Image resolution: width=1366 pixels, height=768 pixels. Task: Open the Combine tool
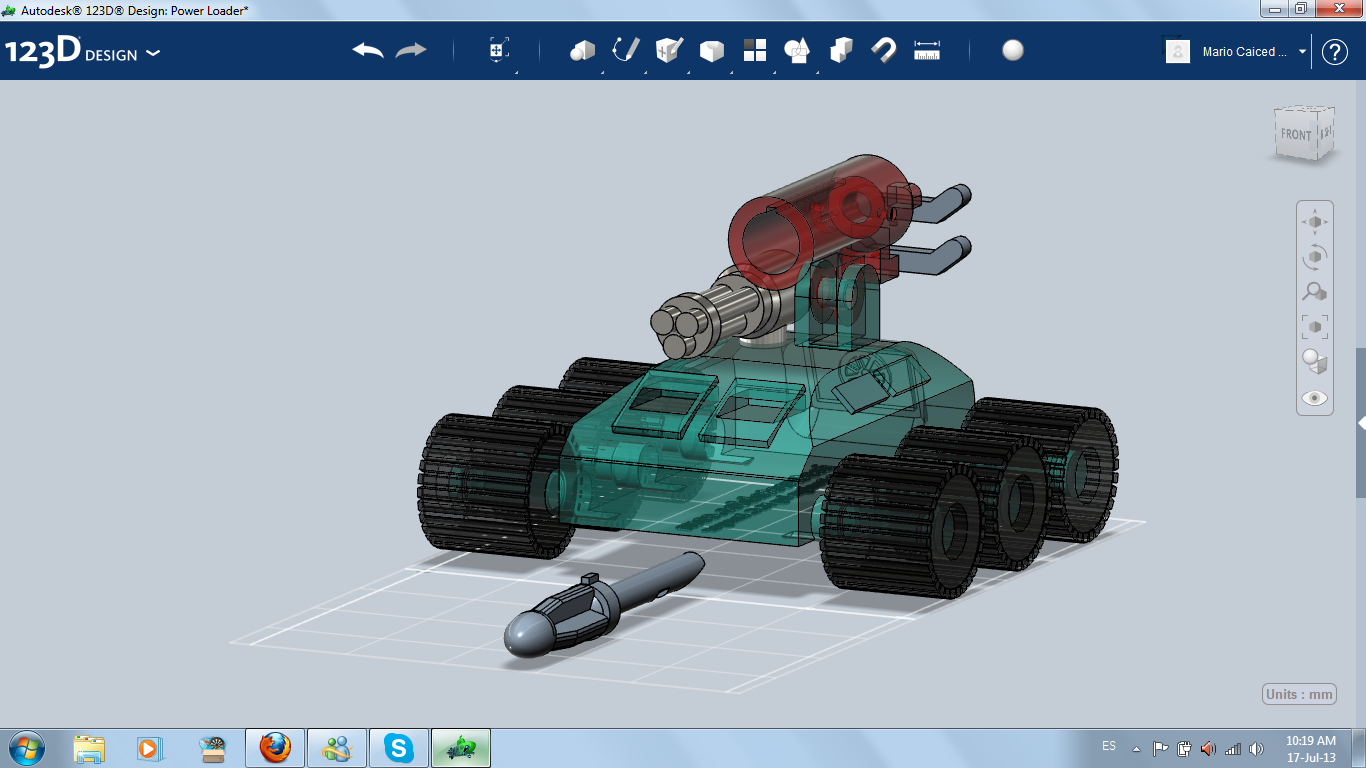point(841,50)
